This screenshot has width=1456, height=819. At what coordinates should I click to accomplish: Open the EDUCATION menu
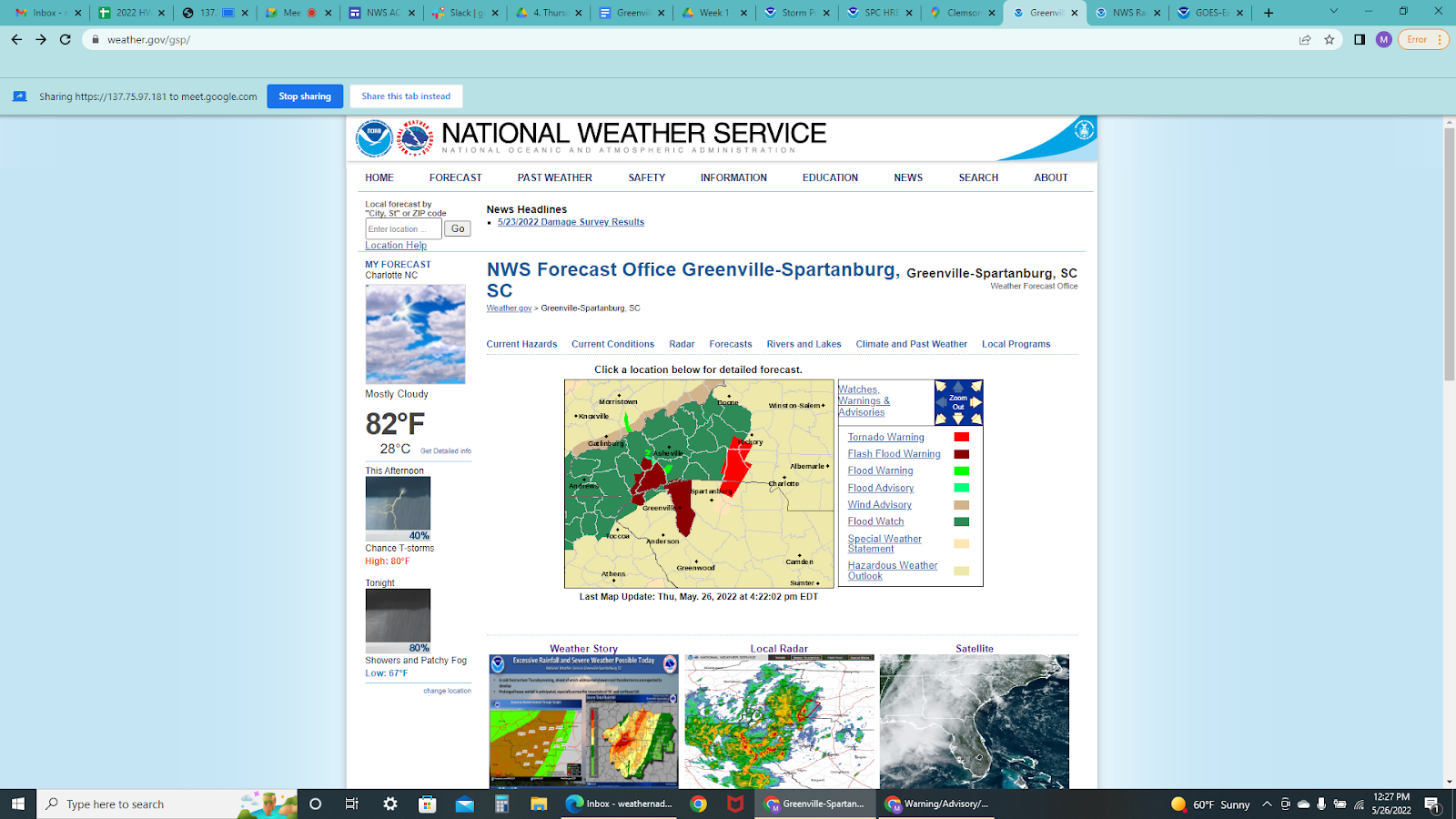tap(830, 177)
